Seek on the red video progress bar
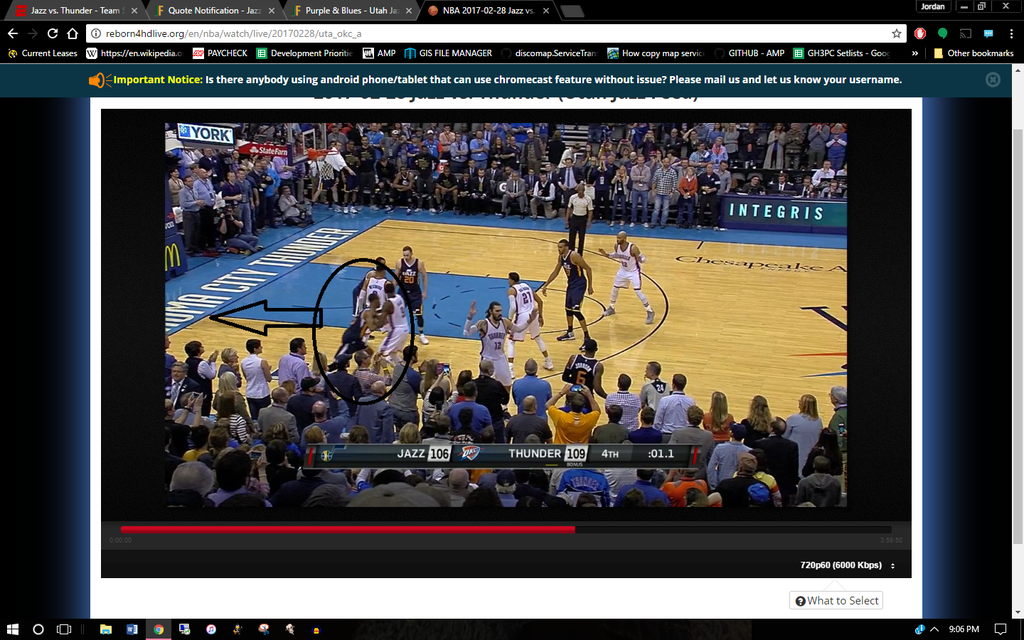 505,530
